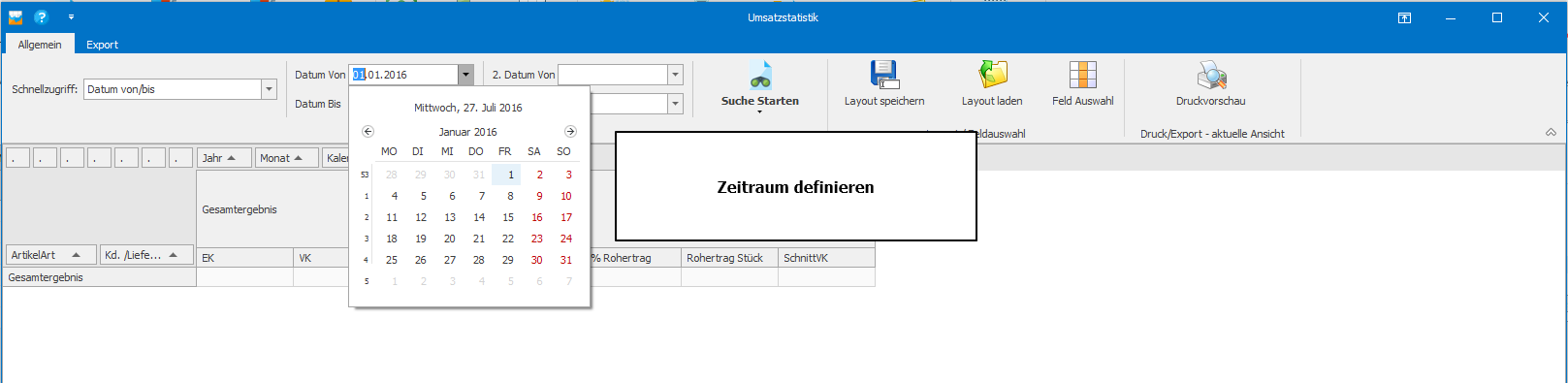Viewport: 1568px width, 383px height.
Task: Open the second Datum Bis dropdown arrow
Action: pyautogui.click(x=675, y=104)
